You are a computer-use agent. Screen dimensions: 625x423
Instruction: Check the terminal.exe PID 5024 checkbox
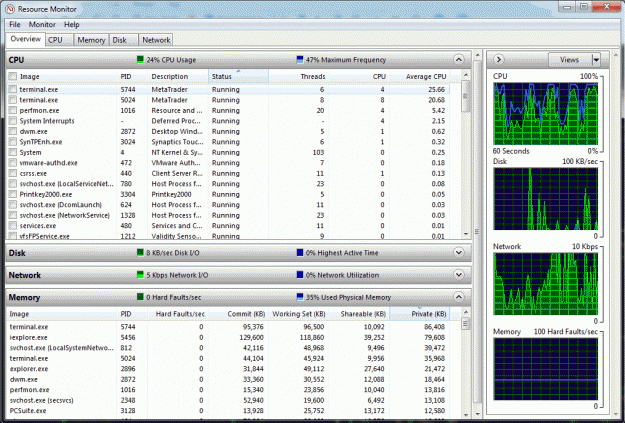tap(13, 100)
